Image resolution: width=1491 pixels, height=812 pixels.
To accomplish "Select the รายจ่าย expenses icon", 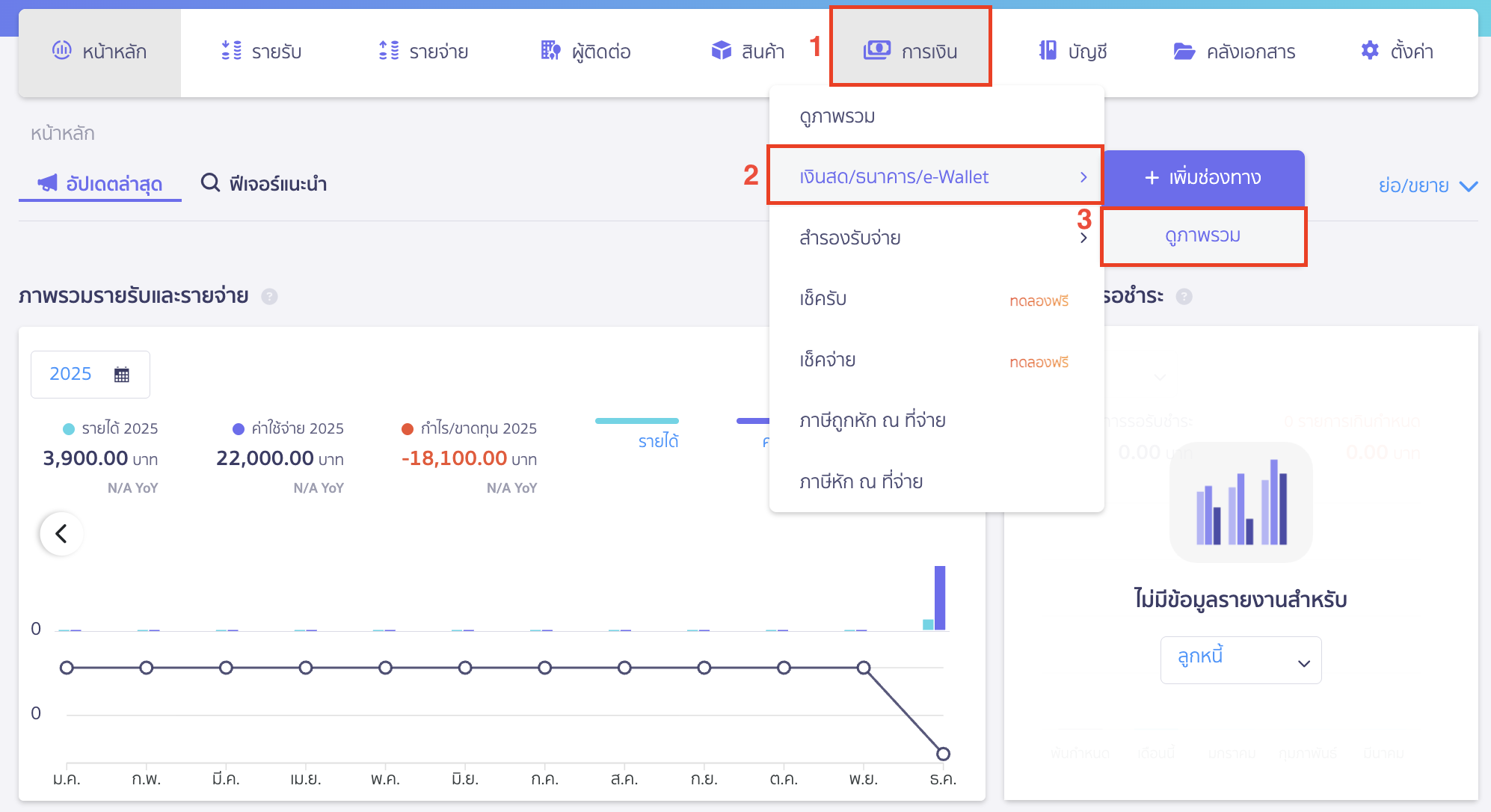I will tap(387, 51).
